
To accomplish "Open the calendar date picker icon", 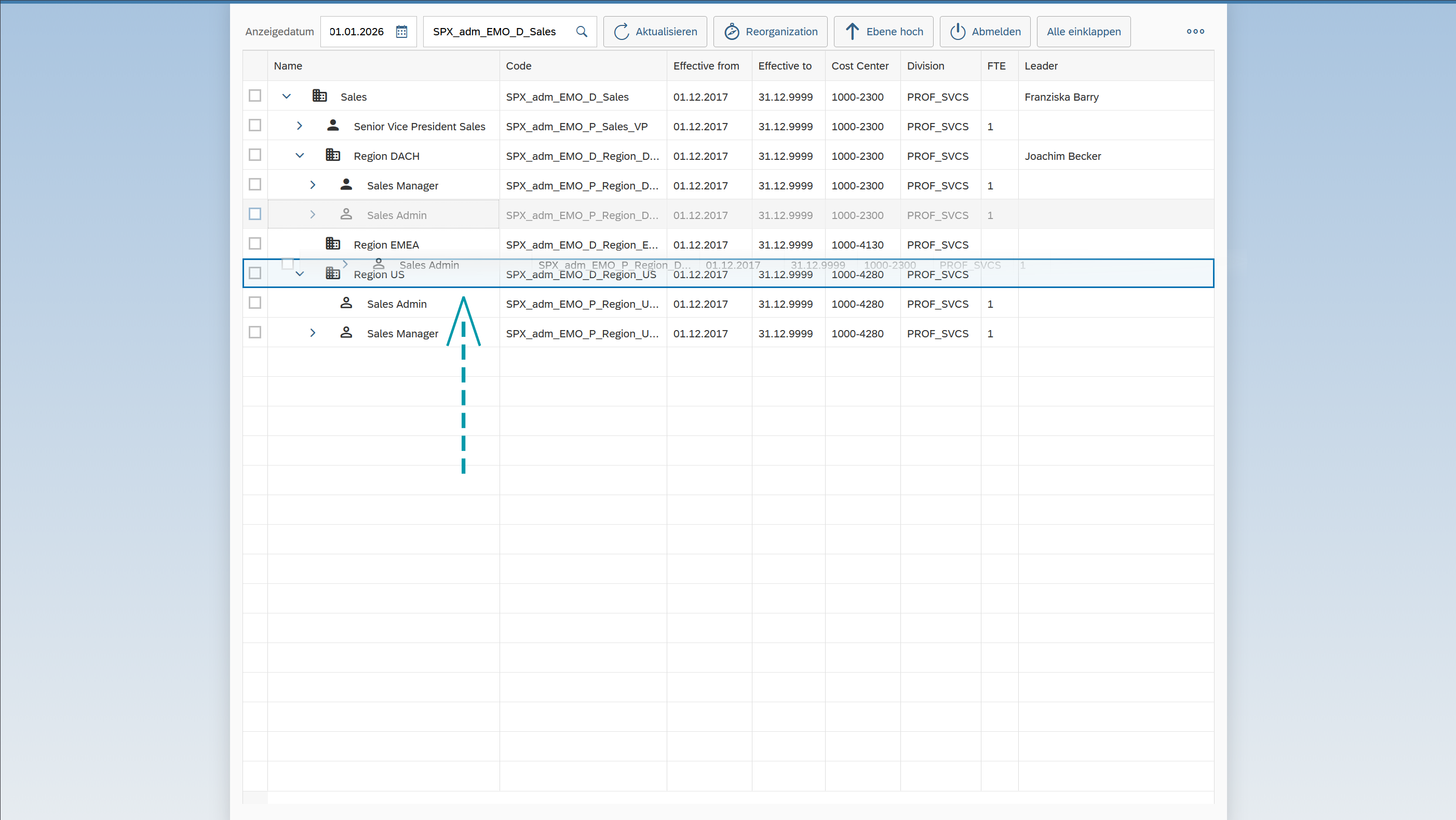I will [x=401, y=32].
